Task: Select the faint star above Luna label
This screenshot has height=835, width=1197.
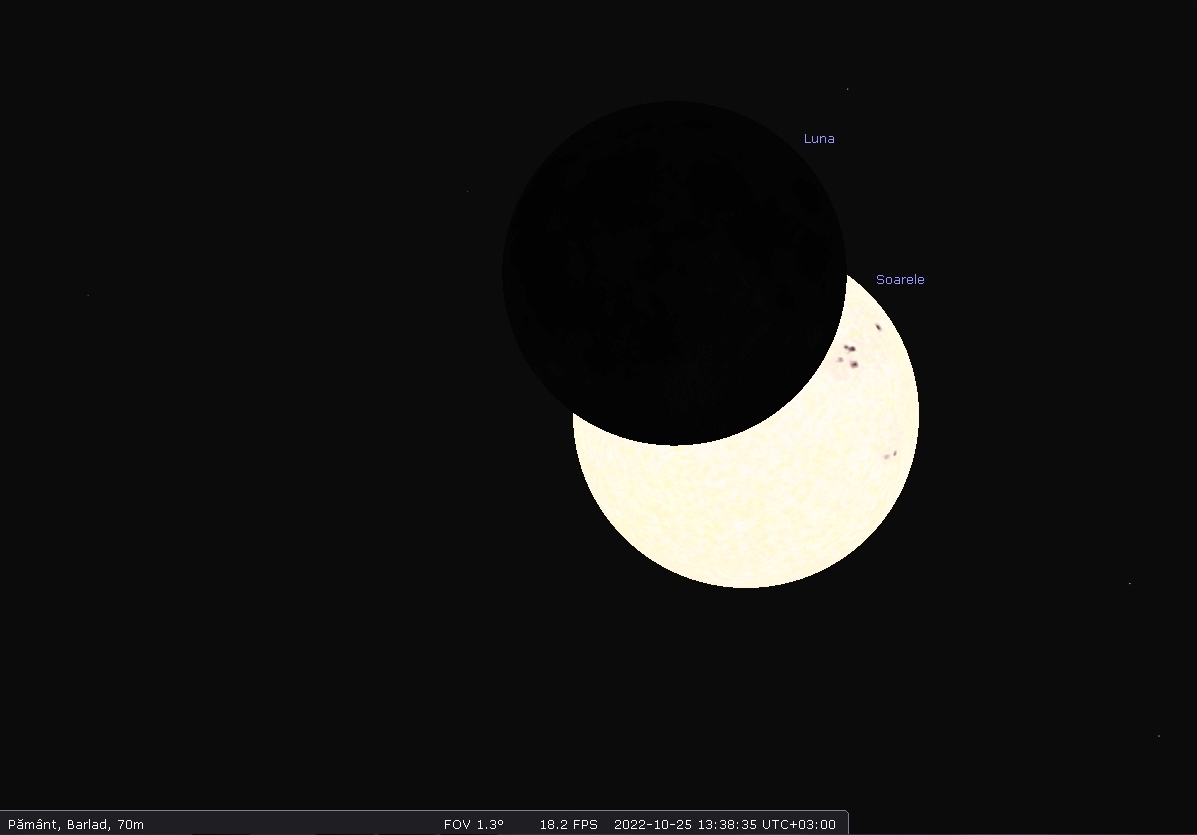Action: [x=847, y=89]
